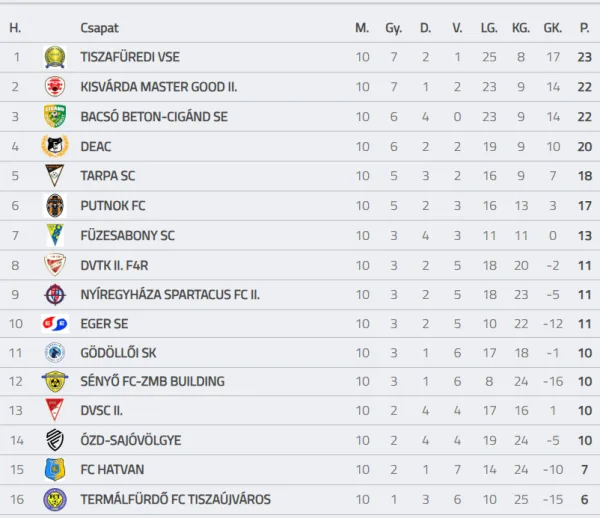Select the Ózd-Sajóvölgye team name

[131, 440]
